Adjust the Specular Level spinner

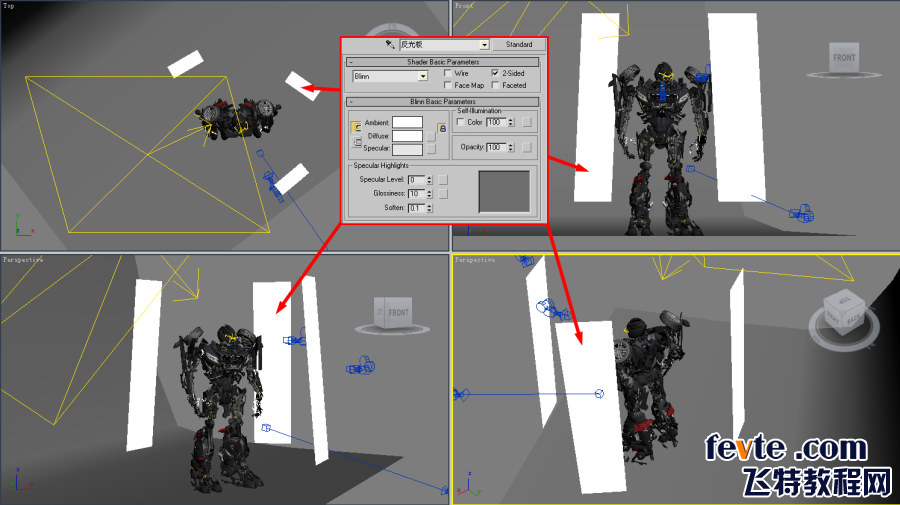[x=429, y=180]
